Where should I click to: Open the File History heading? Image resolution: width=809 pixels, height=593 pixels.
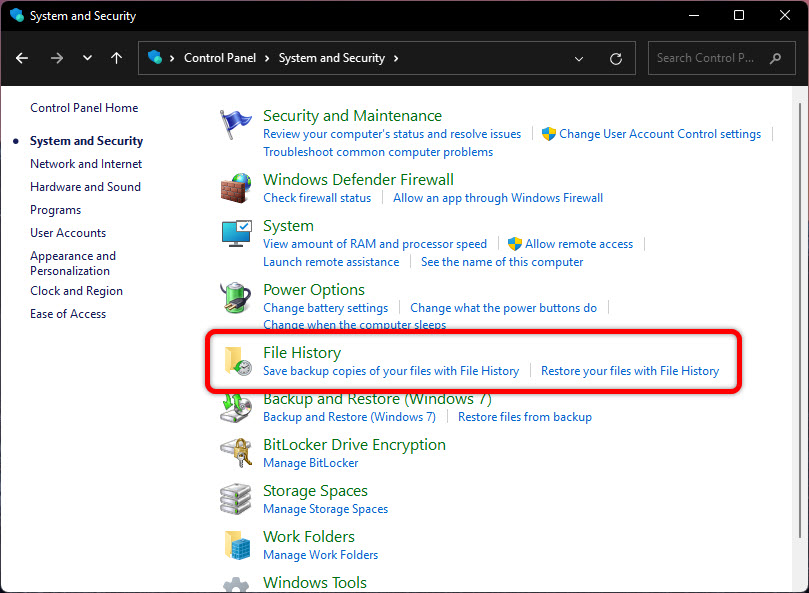302,352
